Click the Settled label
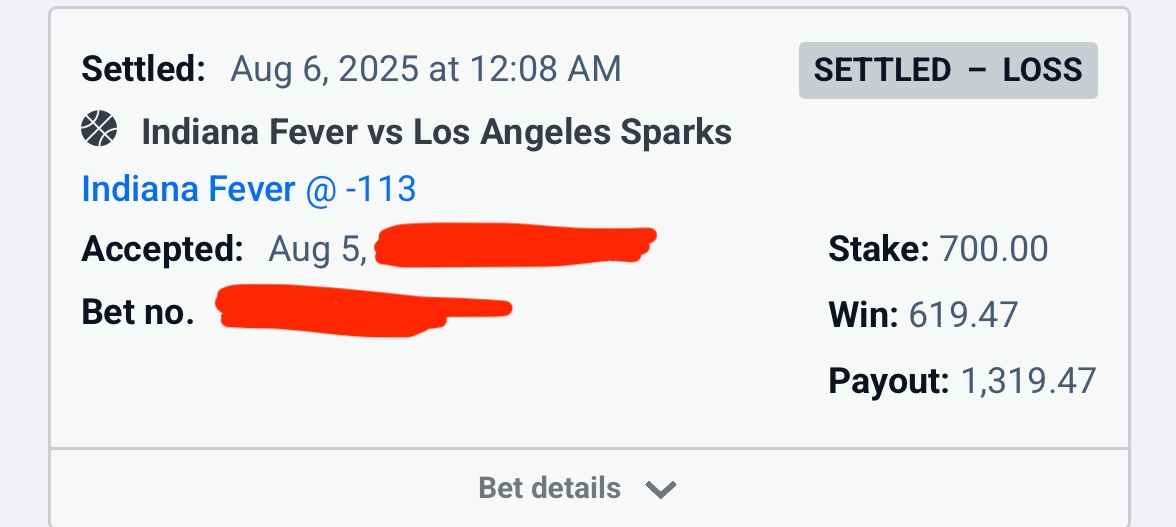The height and width of the screenshot is (527, 1176). pos(143,69)
